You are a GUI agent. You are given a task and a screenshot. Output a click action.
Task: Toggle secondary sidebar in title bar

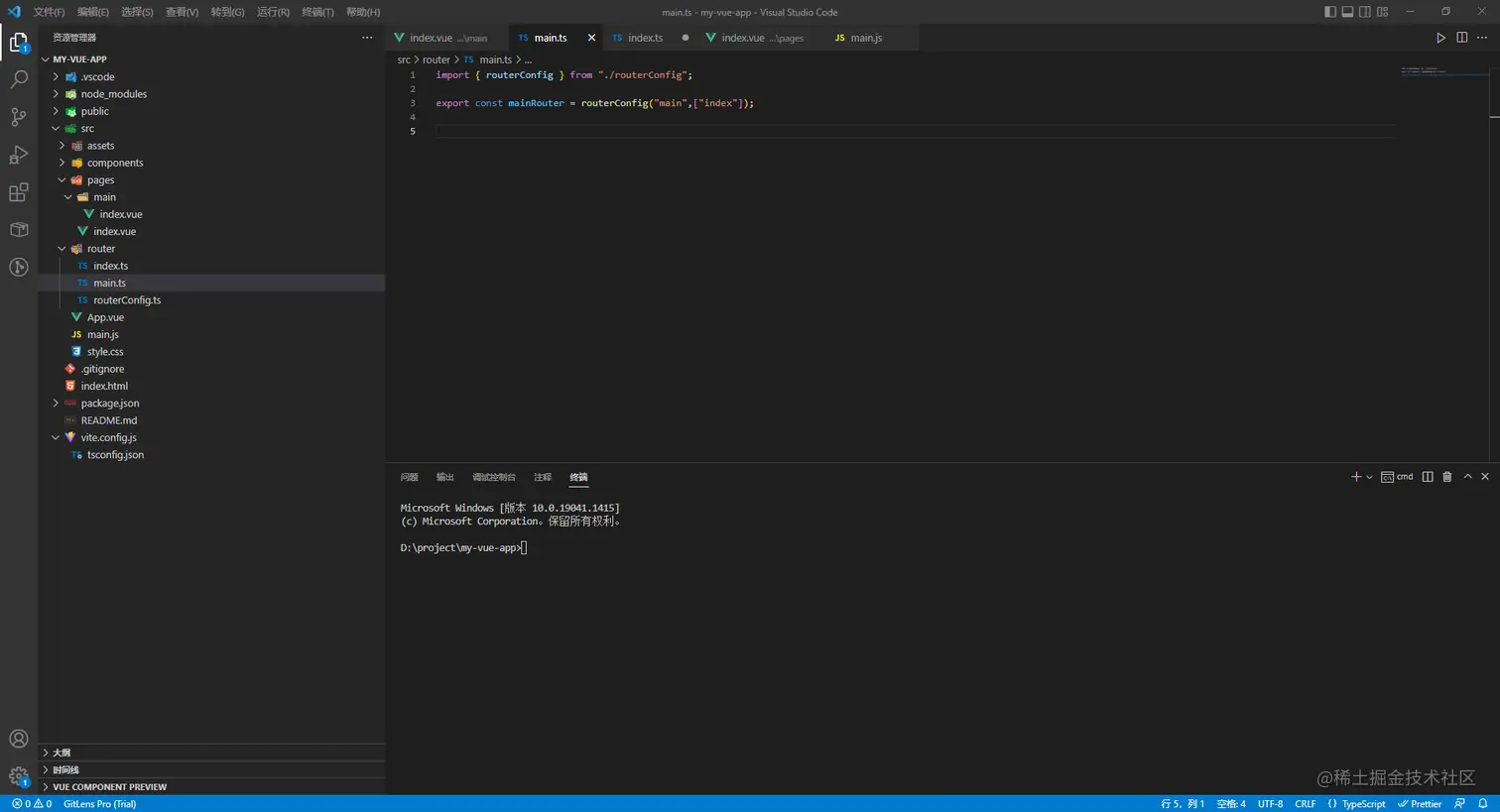pyautogui.click(x=1365, y=12)
